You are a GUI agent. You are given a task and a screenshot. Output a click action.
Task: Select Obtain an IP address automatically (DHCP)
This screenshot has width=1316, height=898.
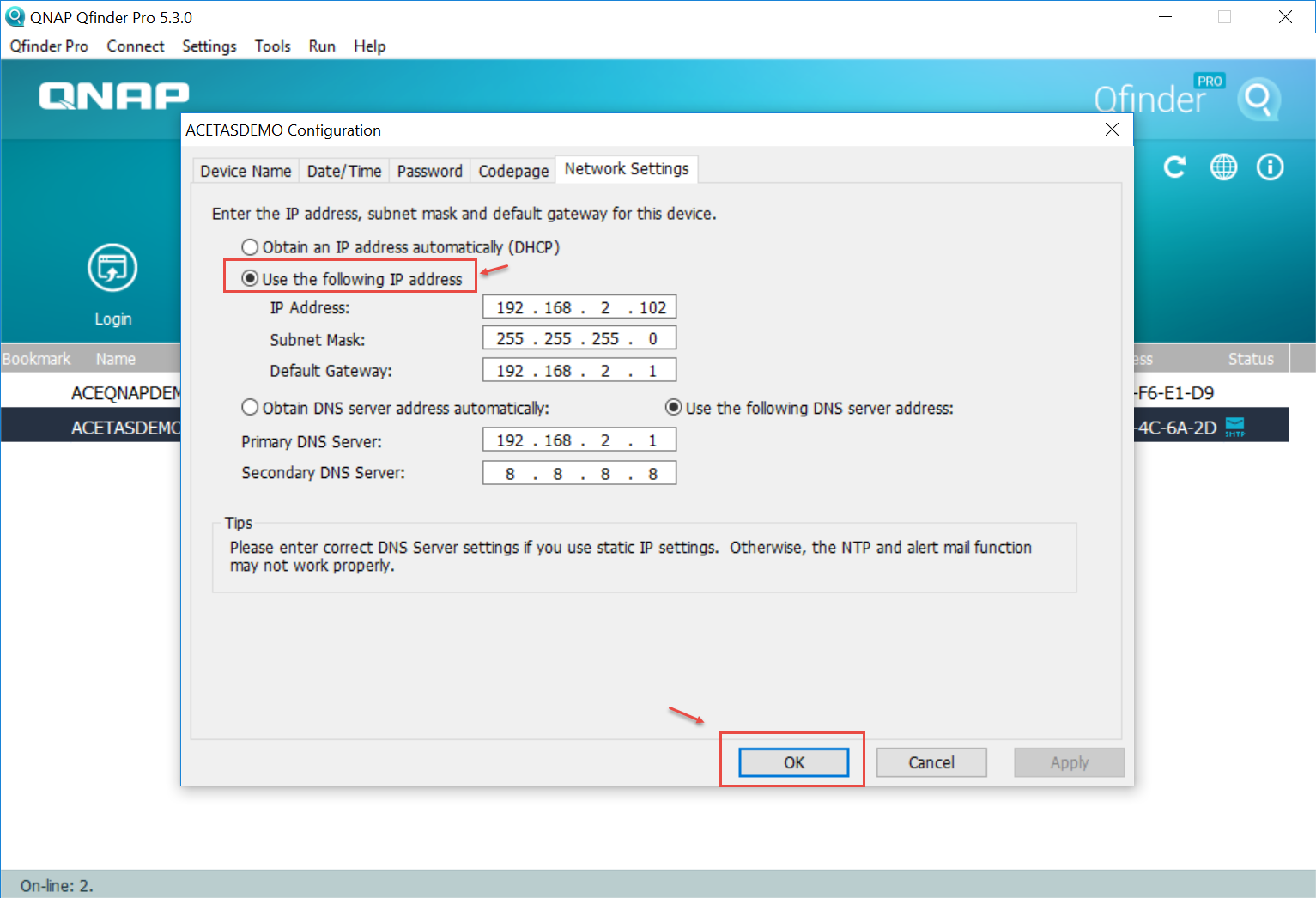tap(250, 247)
